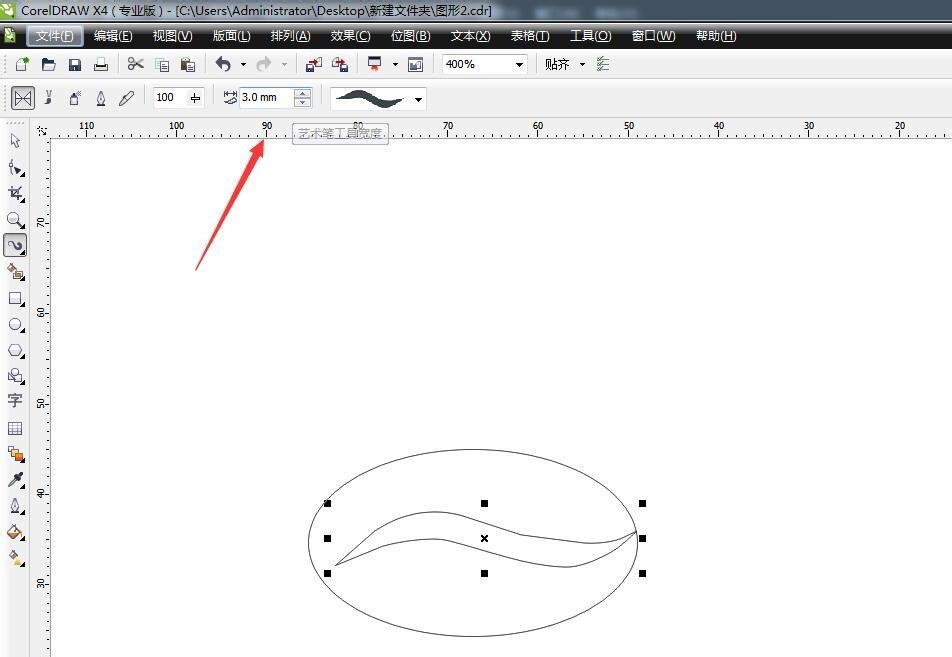Screen dimensions: 952x657
Task: Enable Preset artistic media mode
Action: (x=23, y=98)
